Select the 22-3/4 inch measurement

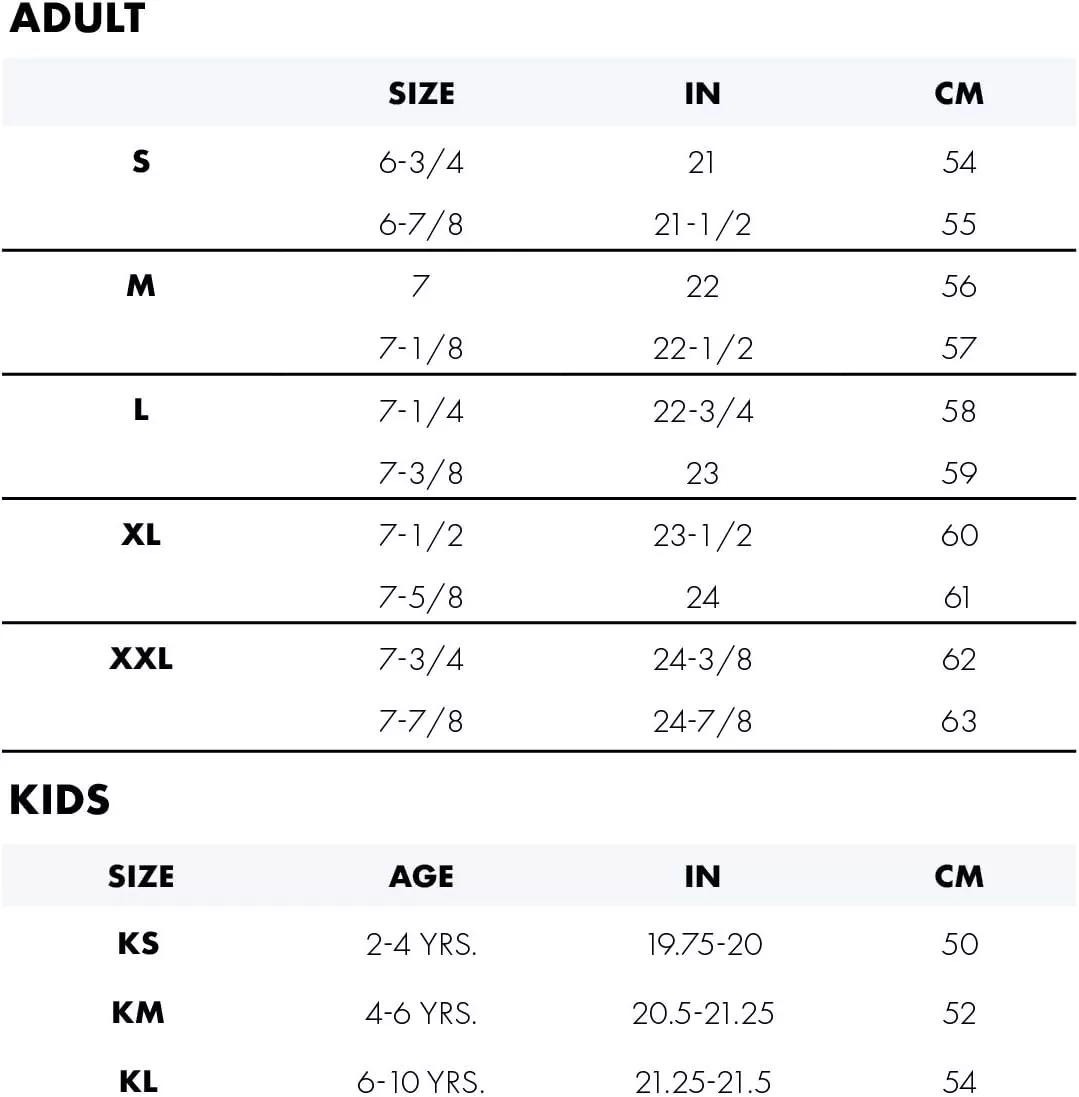702,411
